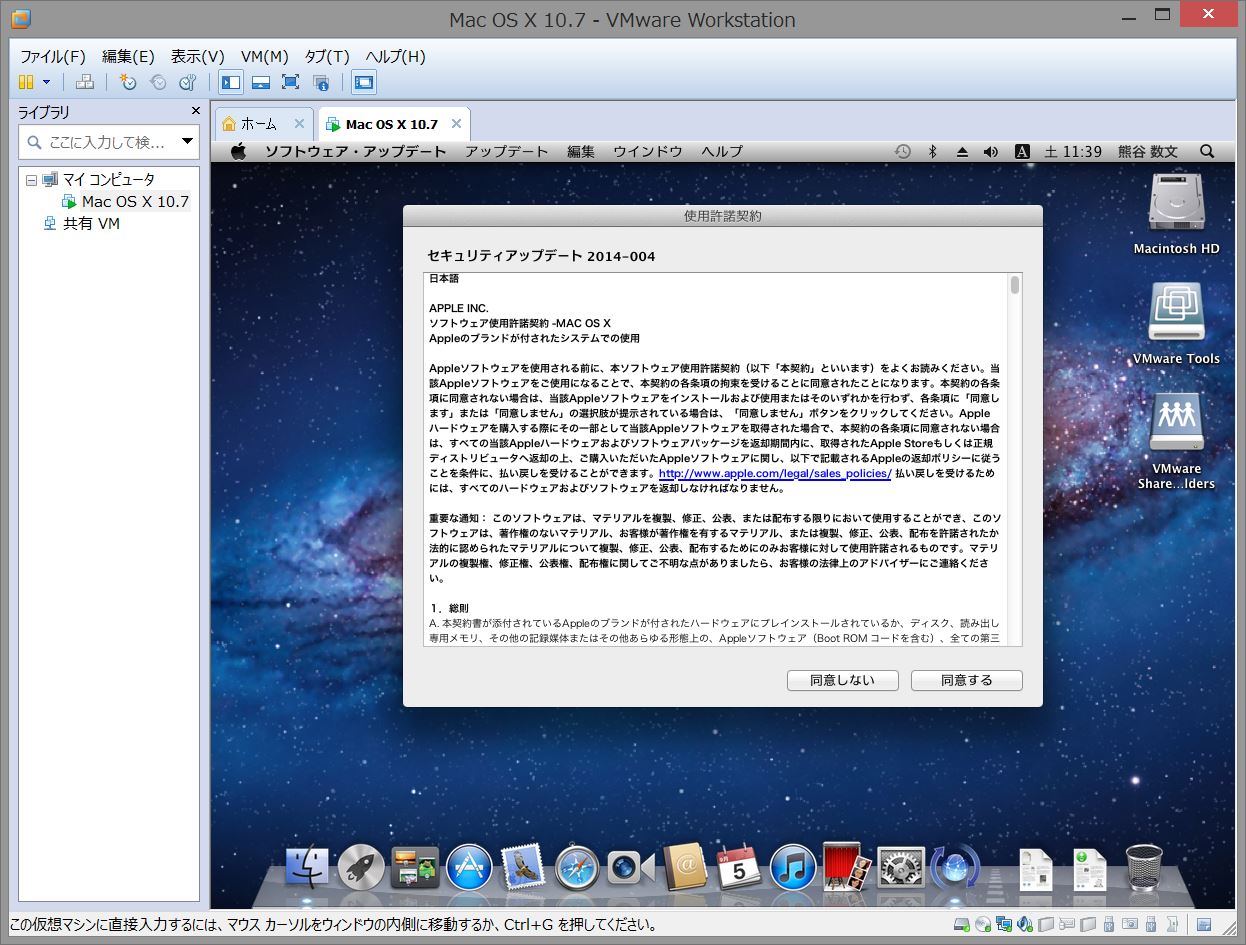Open the ウインドウ menu in Mac menu bar
The image size is (1246, 945).
pyautogui.click(x=648, y=152)
